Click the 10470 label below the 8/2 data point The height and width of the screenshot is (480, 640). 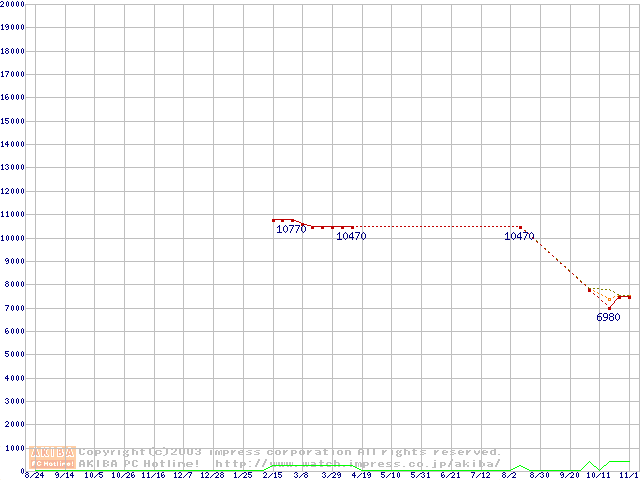pyautogui.click(x=519, y=237)
